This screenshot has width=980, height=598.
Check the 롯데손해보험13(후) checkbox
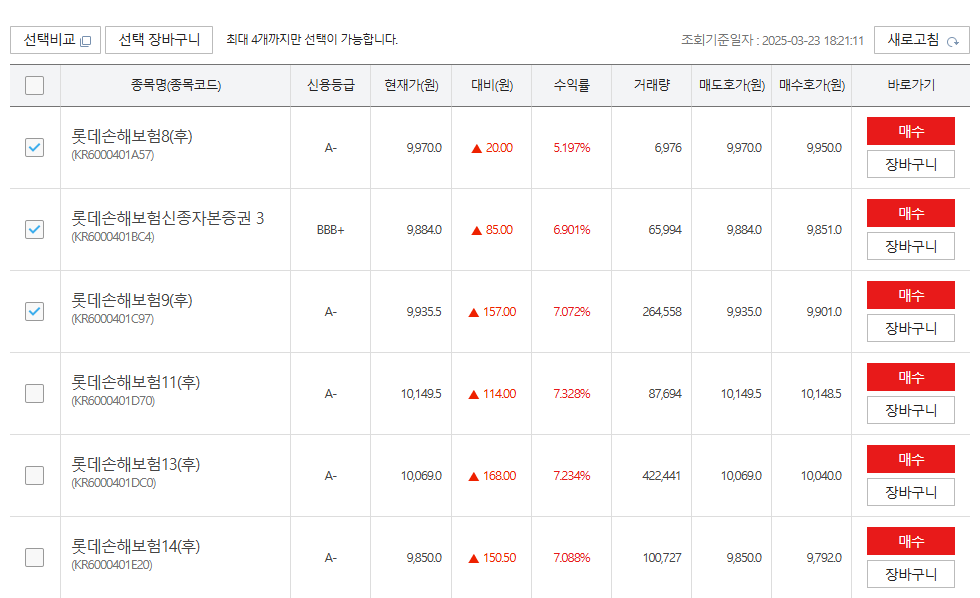point(34,476)
